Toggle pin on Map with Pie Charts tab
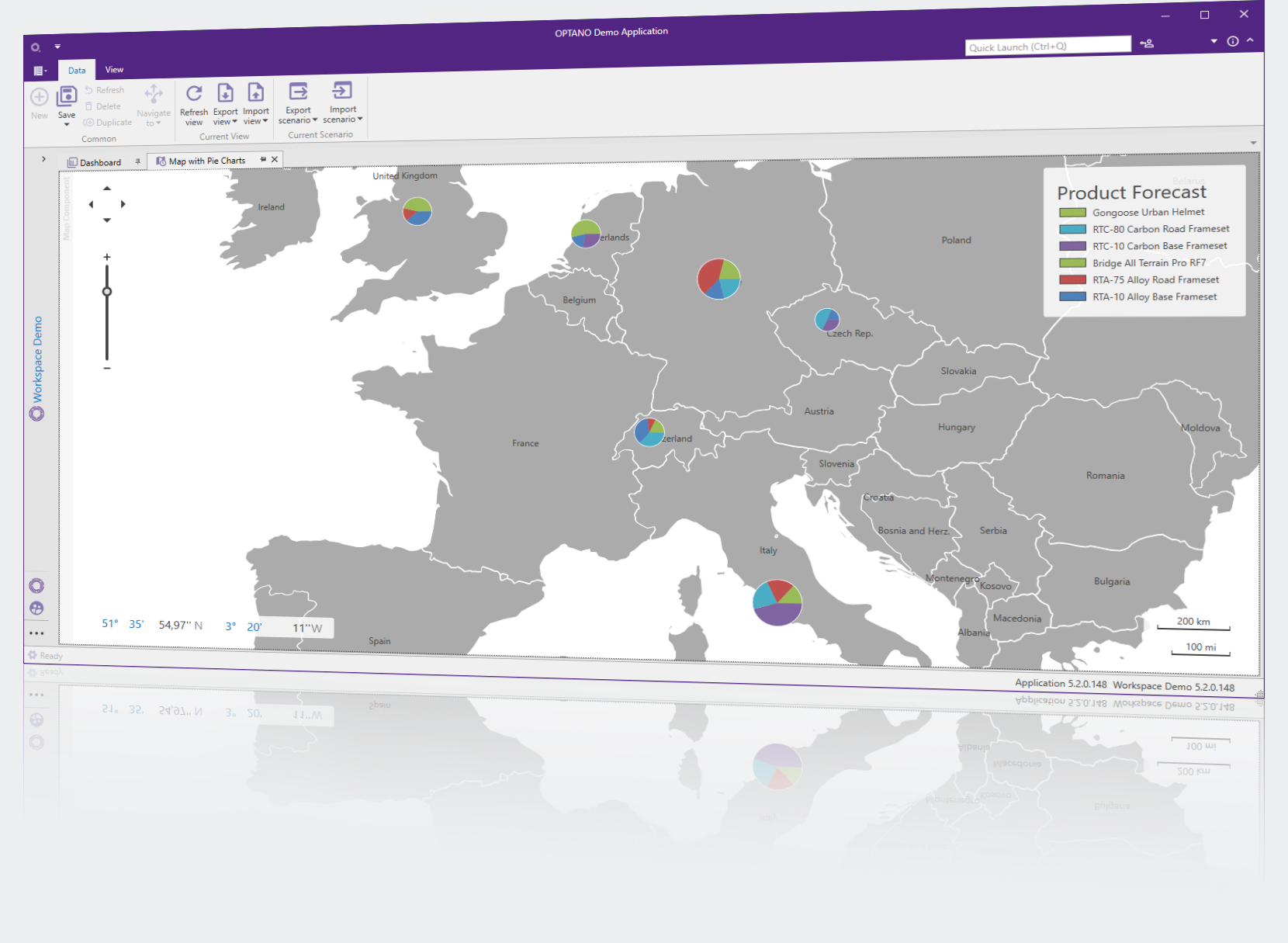Screen dimensions: 1288x943 (x=263, y=159)
